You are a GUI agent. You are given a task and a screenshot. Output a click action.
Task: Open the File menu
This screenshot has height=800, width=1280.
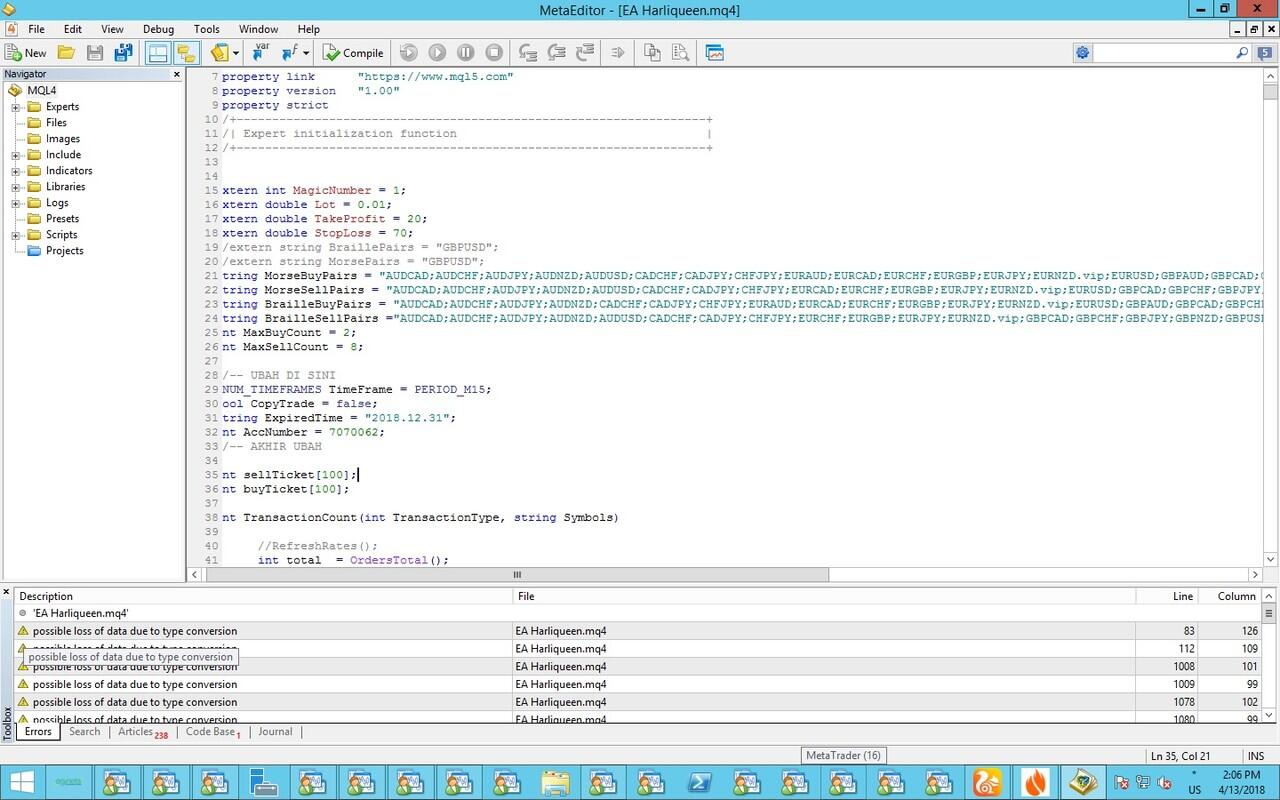tap(36, 29)
